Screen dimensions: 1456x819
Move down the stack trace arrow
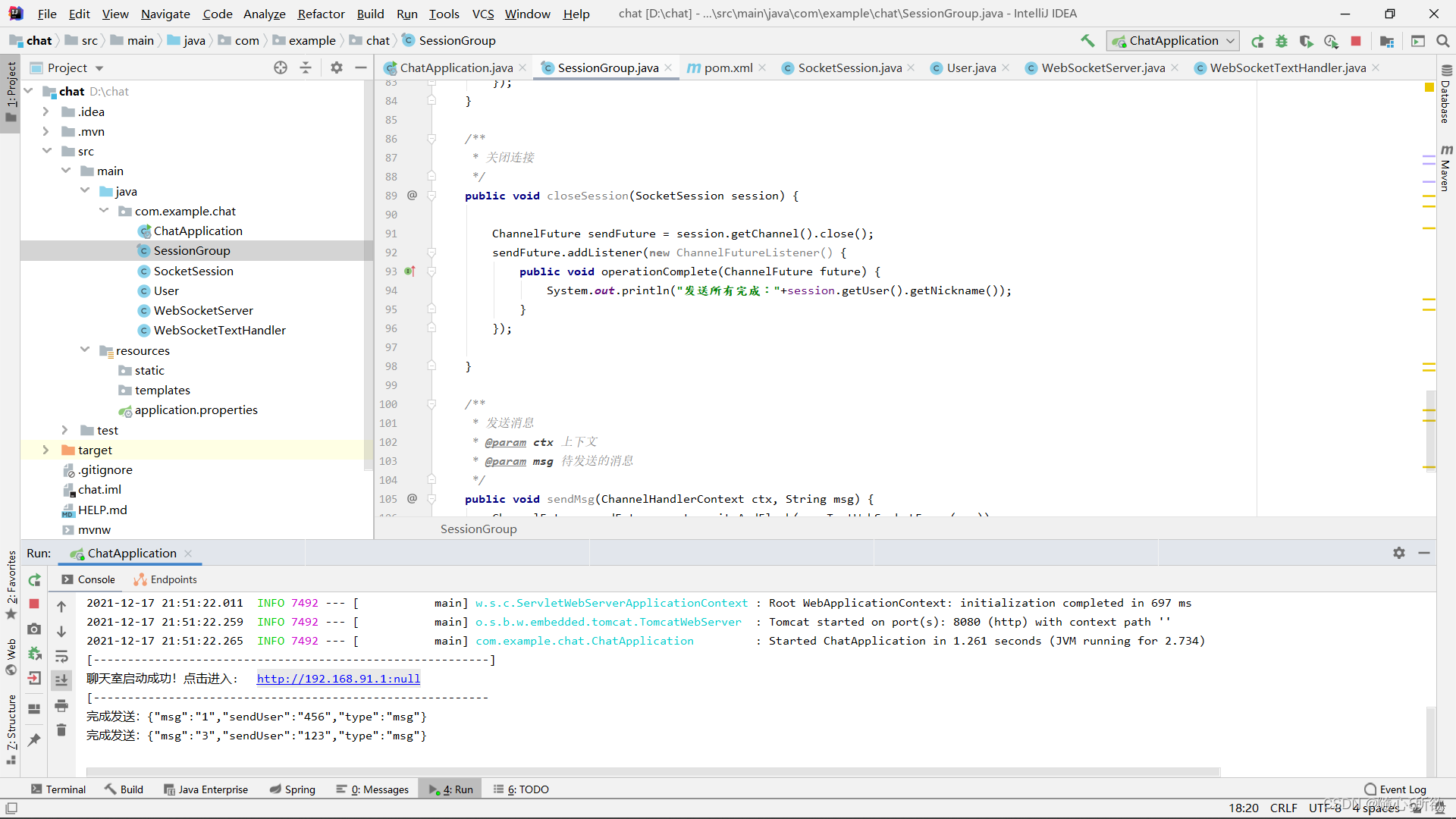[x=61, y=631]
